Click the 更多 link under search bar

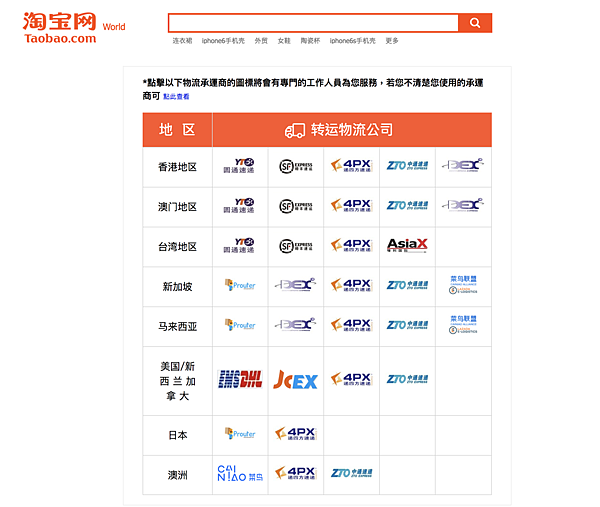point(392,41)
